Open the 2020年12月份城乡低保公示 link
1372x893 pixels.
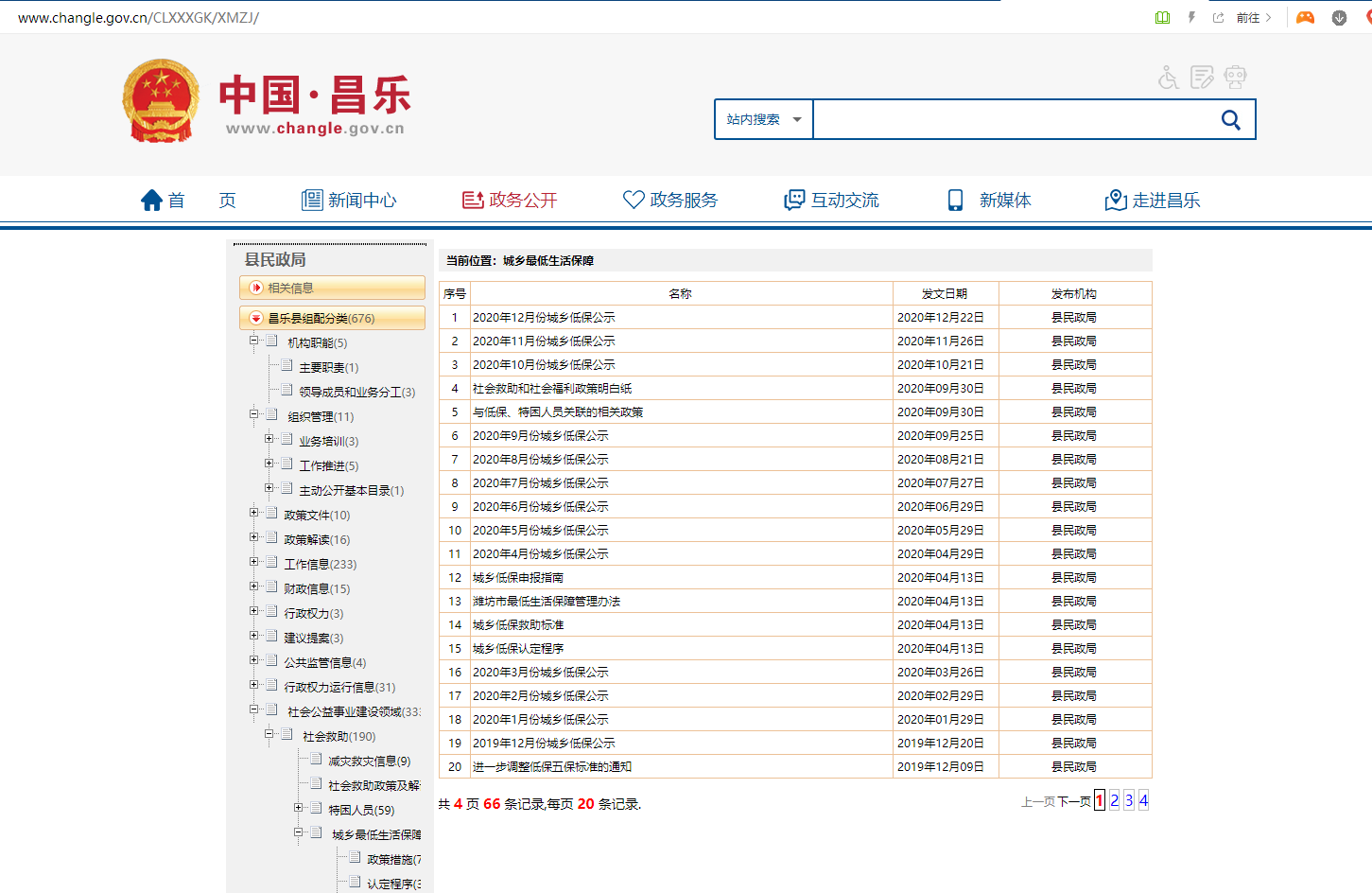coord(544,318)
